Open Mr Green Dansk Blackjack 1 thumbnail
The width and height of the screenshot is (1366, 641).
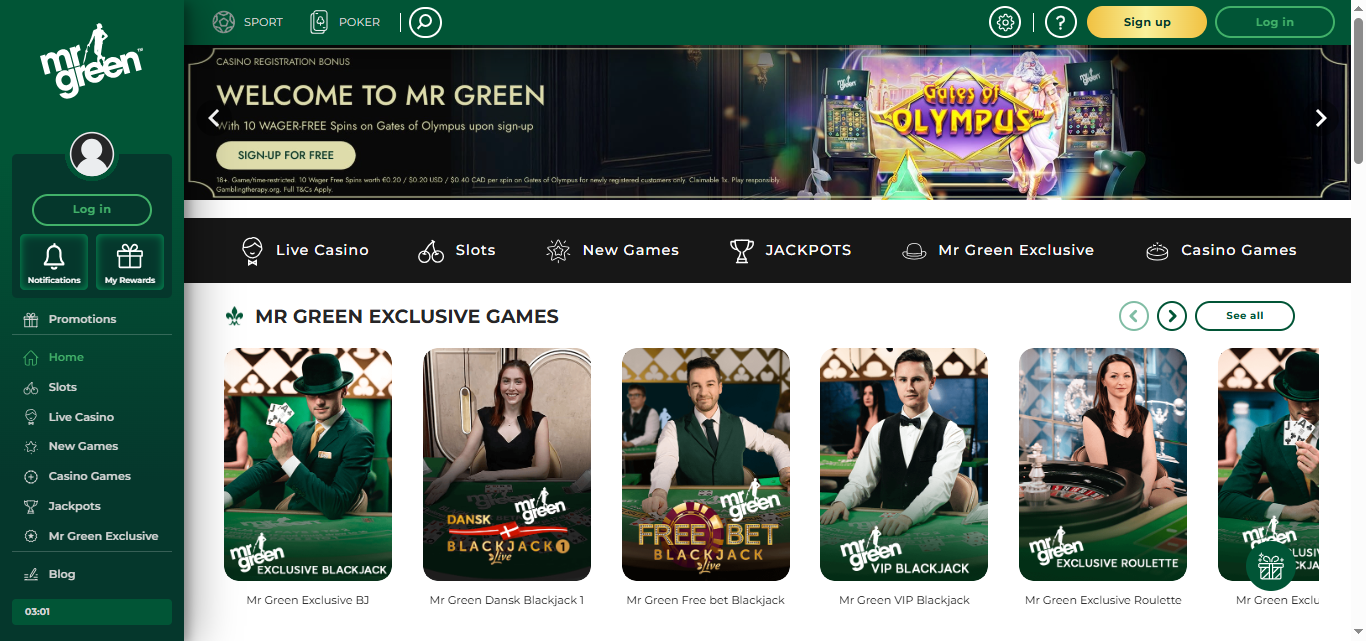pos(507,464)
